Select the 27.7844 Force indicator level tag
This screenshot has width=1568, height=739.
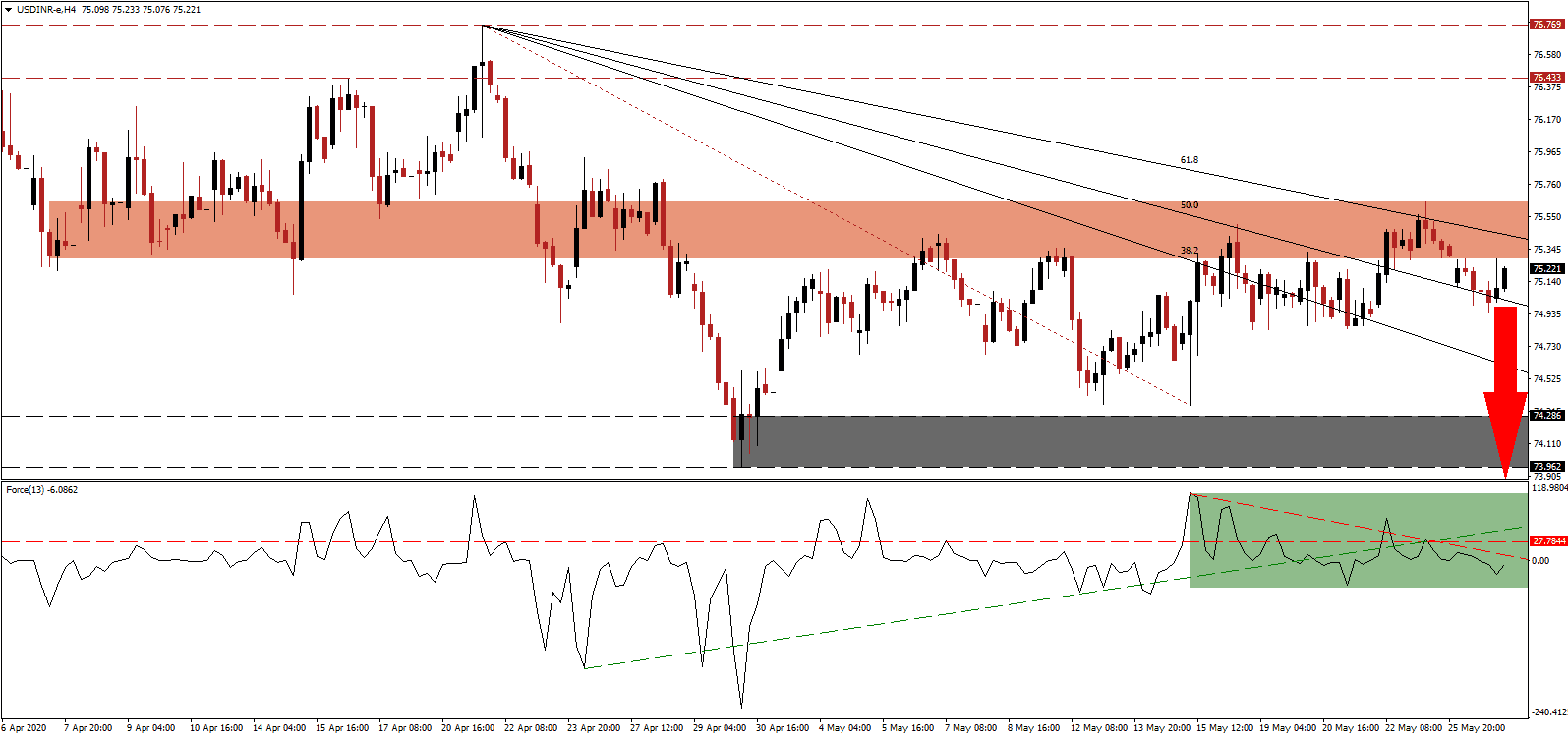(x=1548, y=541)
